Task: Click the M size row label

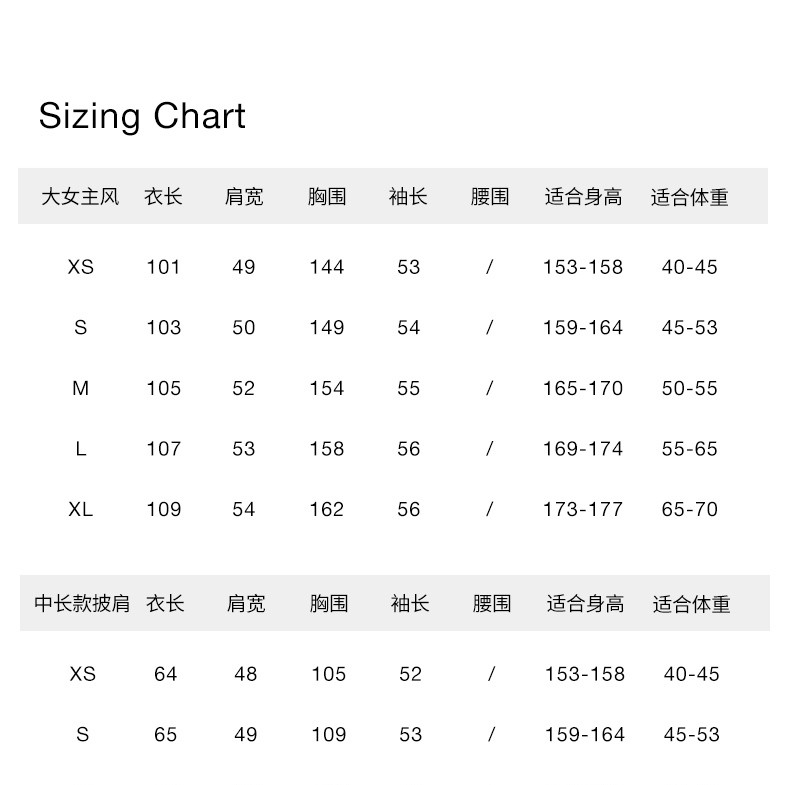Action: [x=81, y=388]
